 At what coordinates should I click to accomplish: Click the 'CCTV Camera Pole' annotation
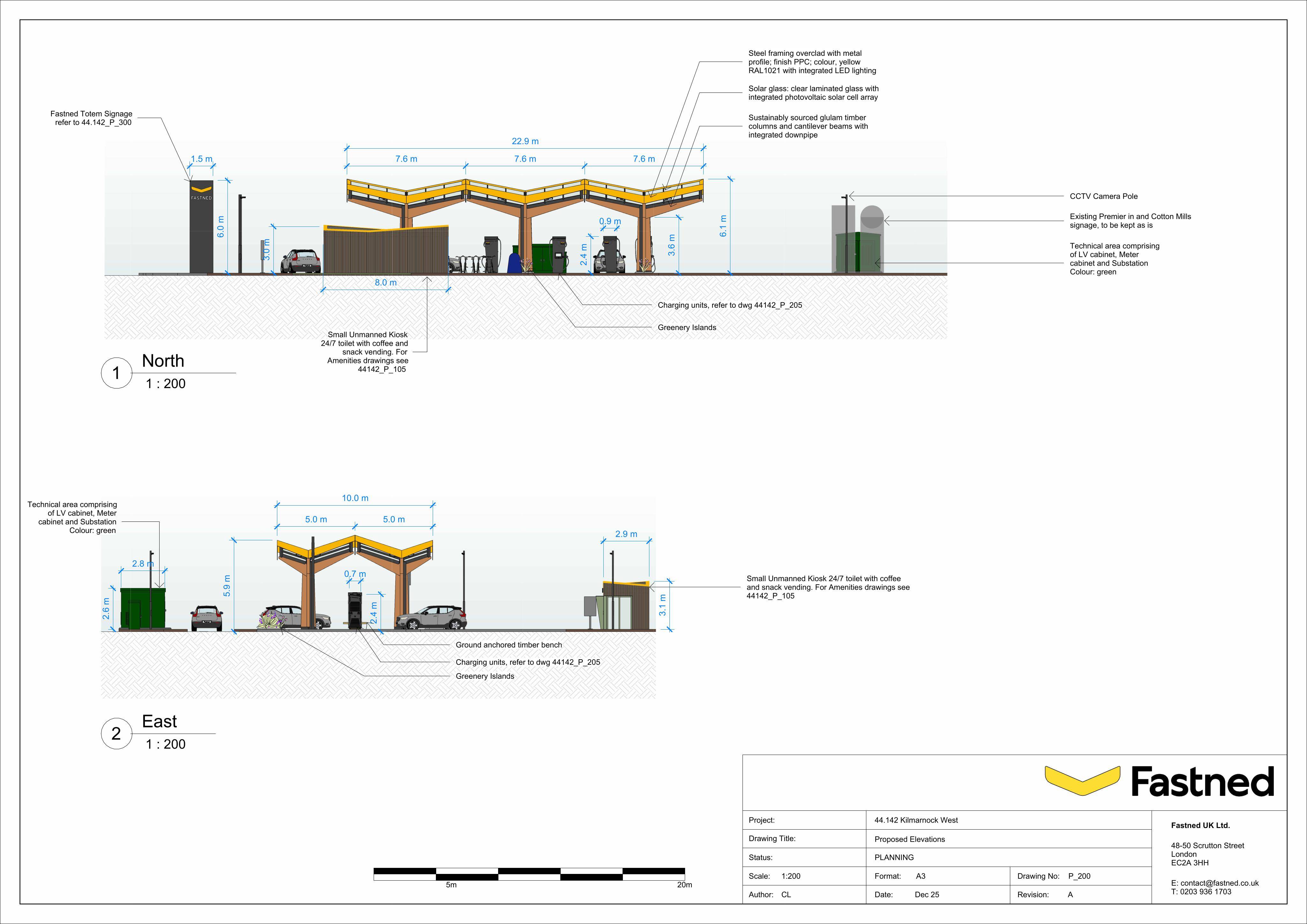(1103, 196)
